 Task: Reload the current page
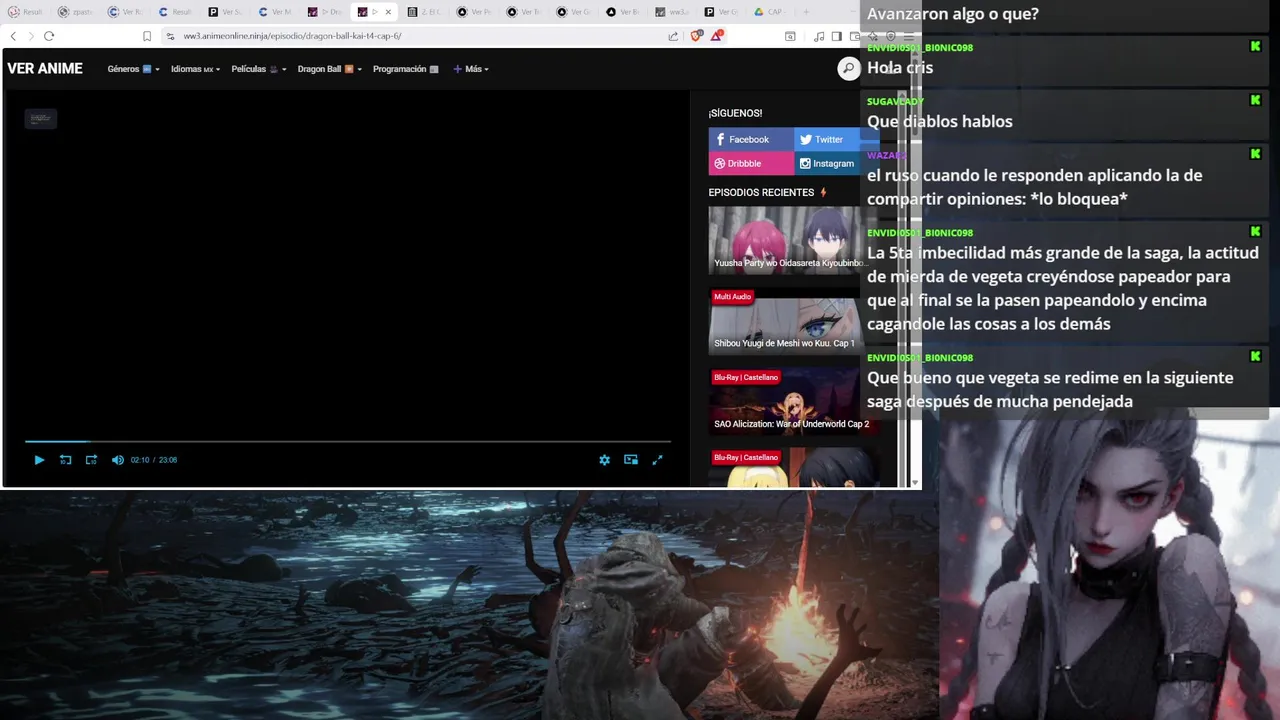pyautogui.click(x=48, y=36)
